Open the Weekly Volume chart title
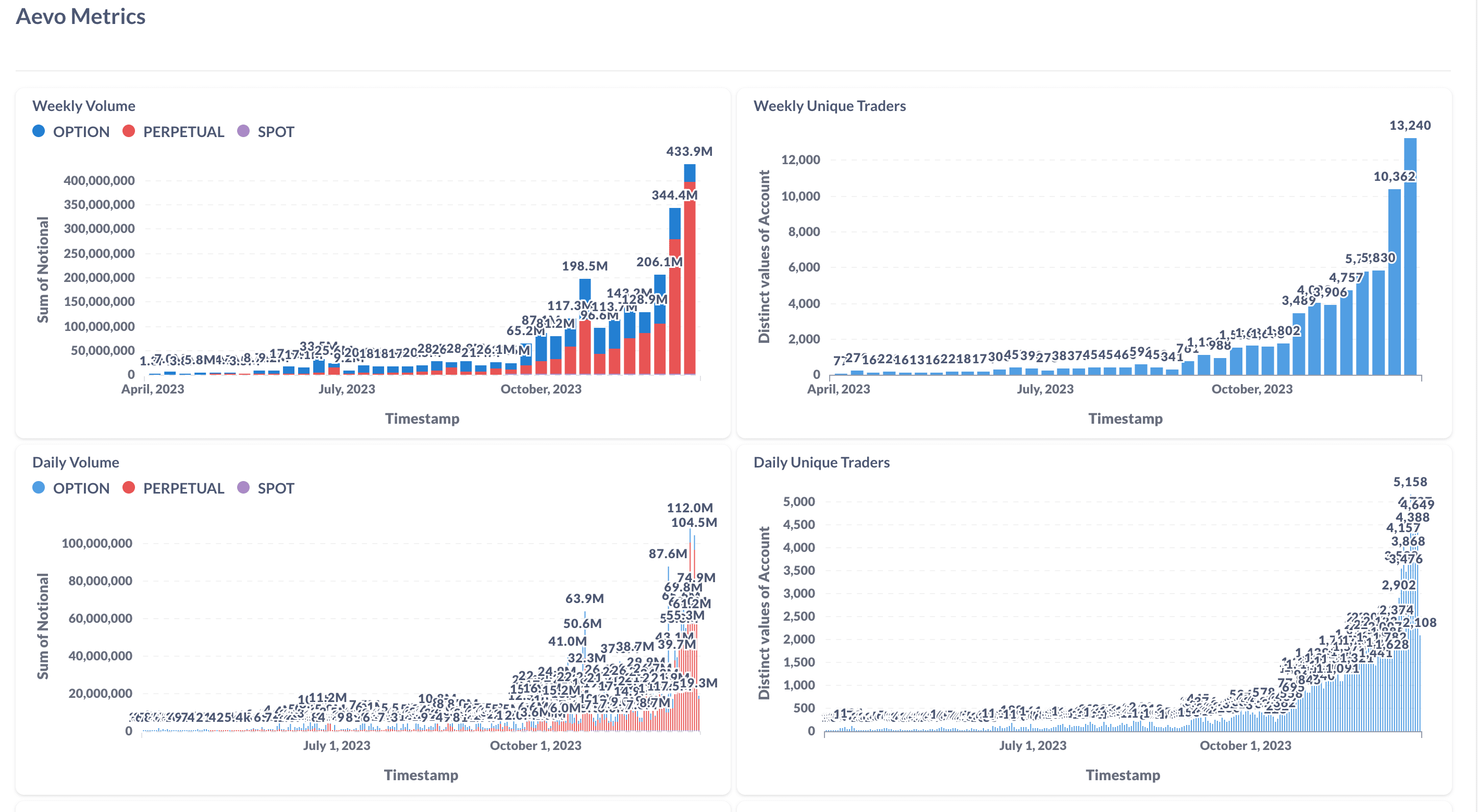This screenshot has width=1478, height=812. click(84, 106)
